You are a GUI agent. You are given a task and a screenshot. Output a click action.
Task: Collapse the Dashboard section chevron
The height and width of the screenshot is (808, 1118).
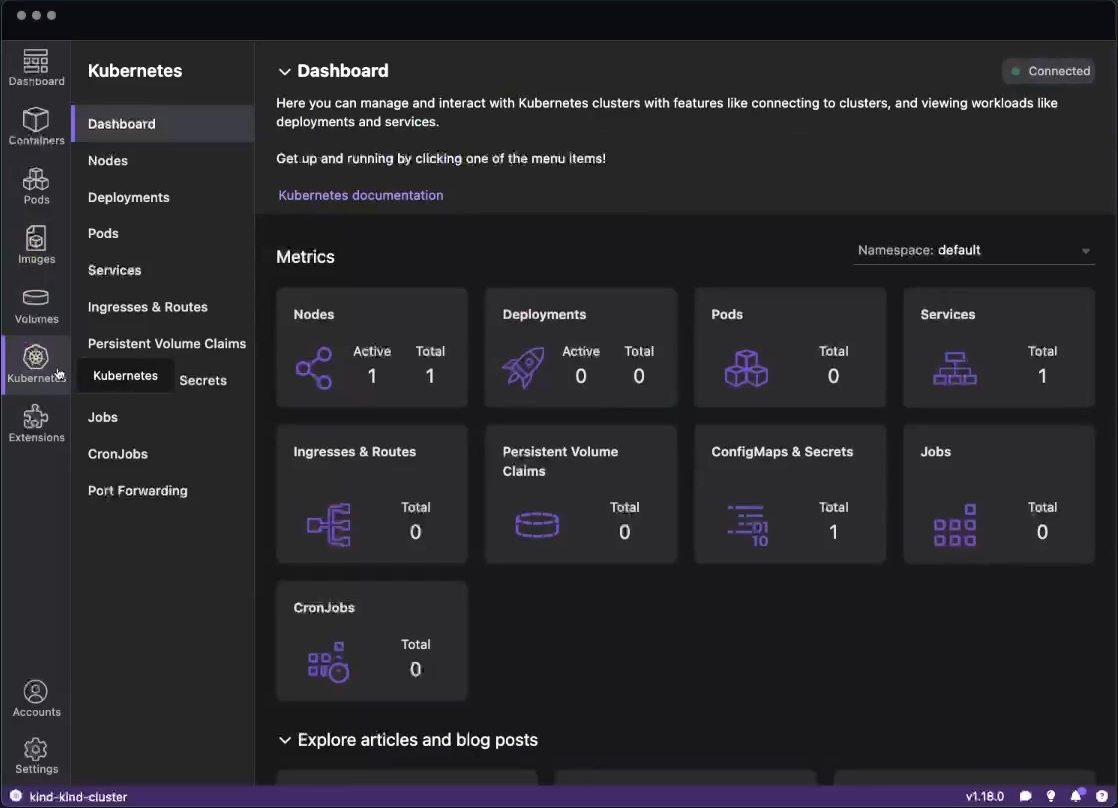coord(285,71)
